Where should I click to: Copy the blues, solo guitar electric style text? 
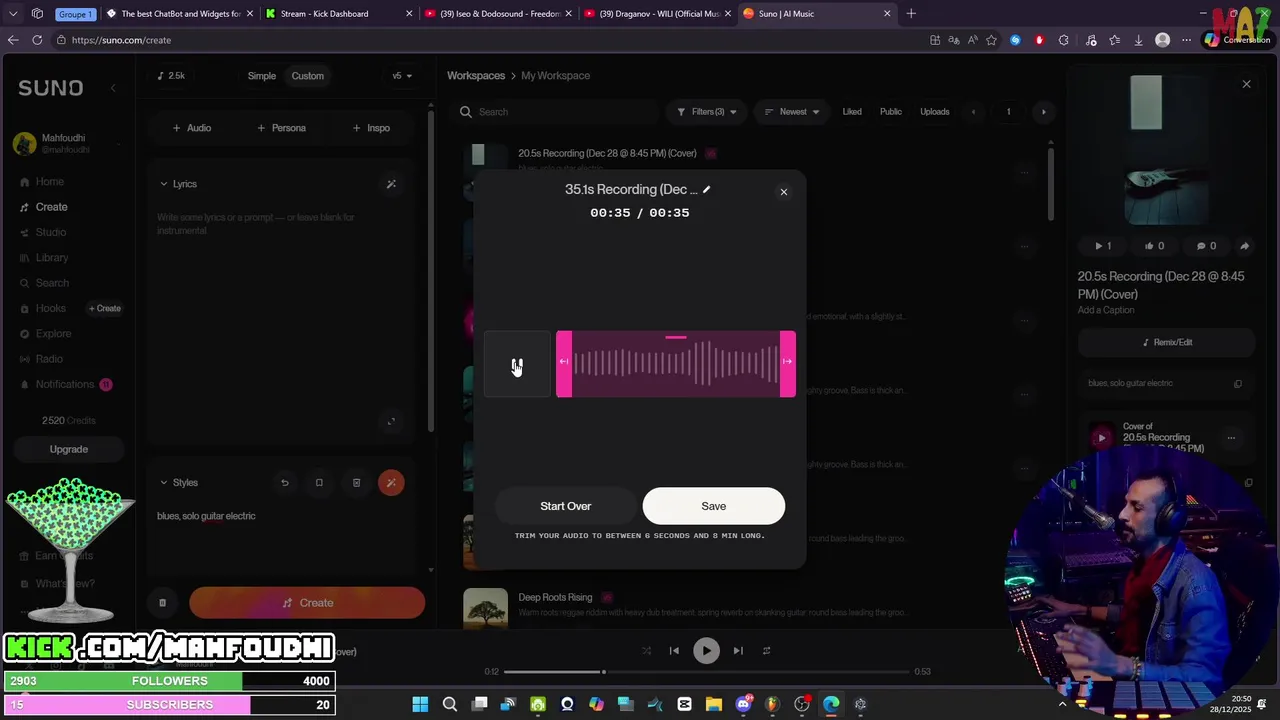pos(1238,384)
